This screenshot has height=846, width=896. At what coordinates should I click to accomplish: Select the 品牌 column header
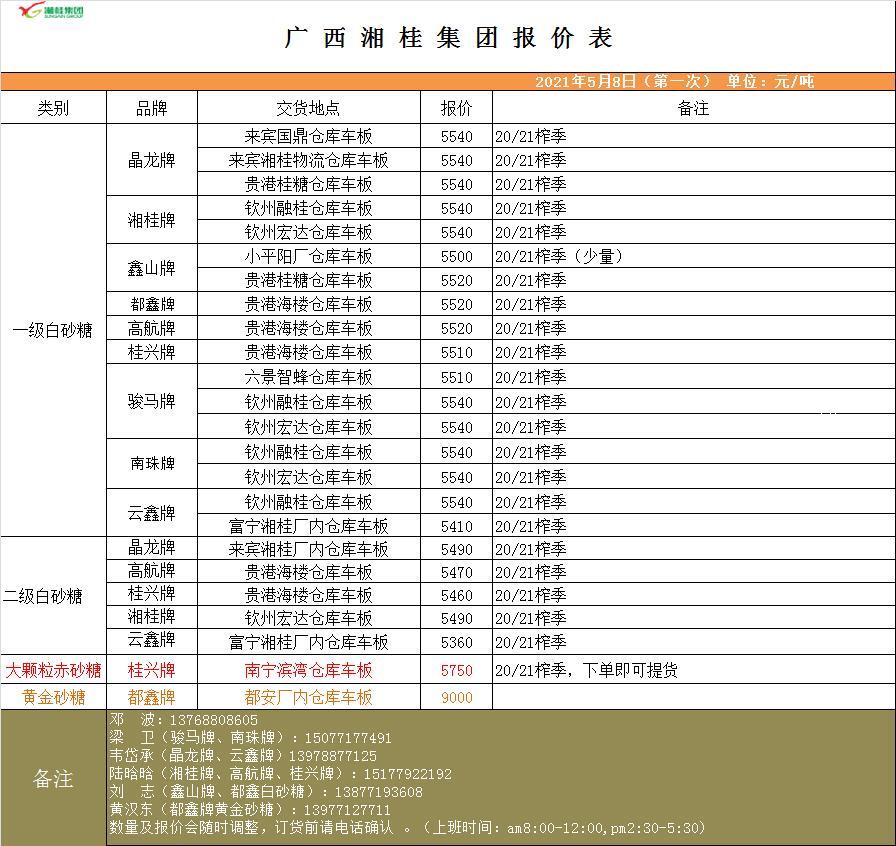(x=151, y=108)
